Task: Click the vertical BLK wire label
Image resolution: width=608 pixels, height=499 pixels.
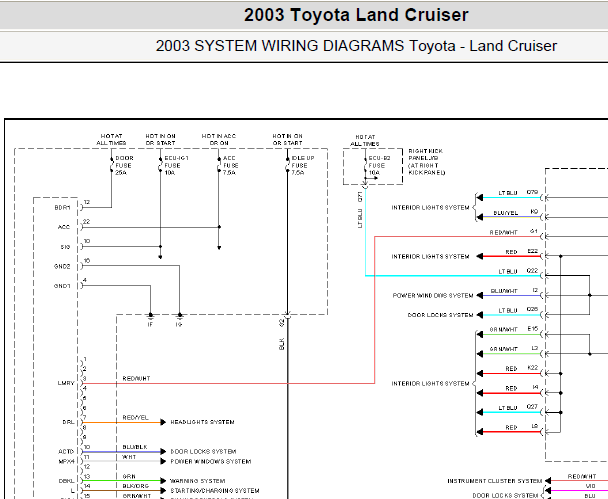Action: 282,344
